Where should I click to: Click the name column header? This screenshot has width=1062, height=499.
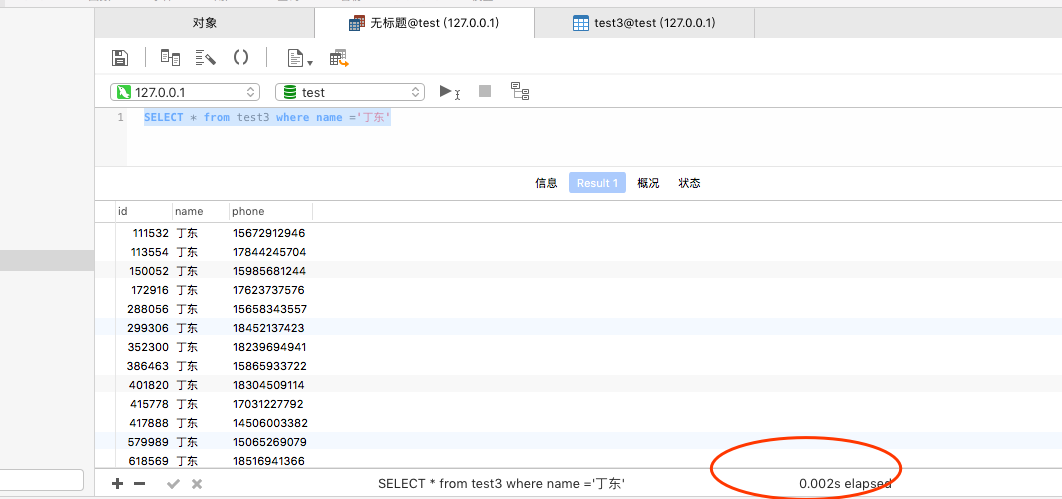[x=200, y=211]
